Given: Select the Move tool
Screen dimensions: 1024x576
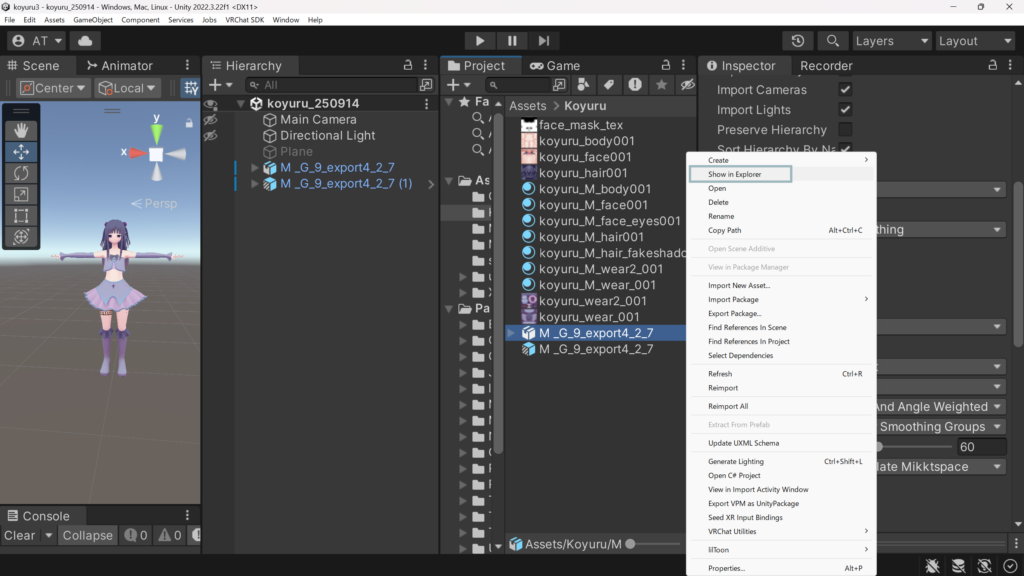Looking at the screenshot, I should pyautogui.click(x=21, y=152).
